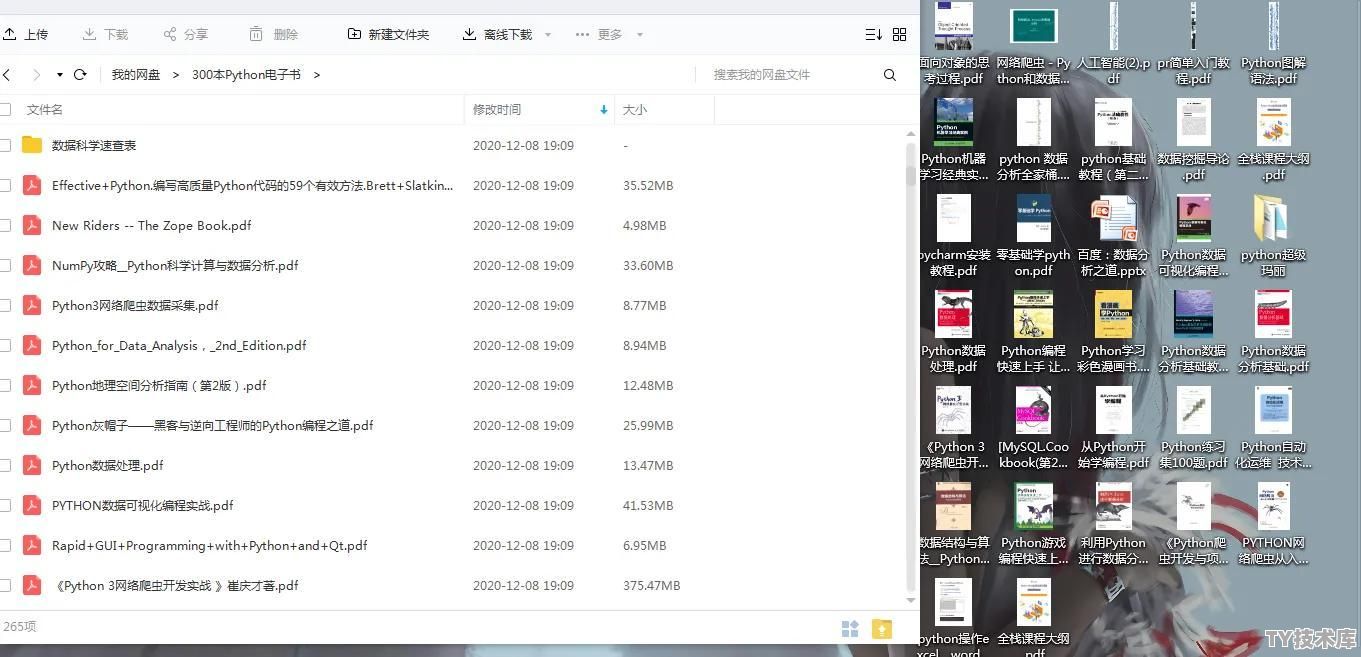The image size is (1361, 657).
Task: Click 300本Python电子书 in the breadcrumb
Action: coord(246,75)
